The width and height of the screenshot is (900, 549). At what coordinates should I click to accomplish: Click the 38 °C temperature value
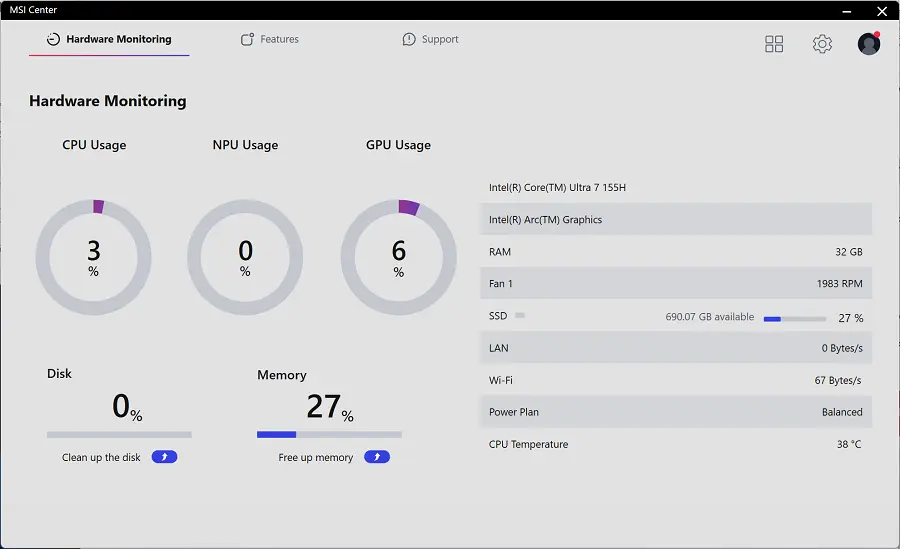pyautogui.click(x=849, y=444)
